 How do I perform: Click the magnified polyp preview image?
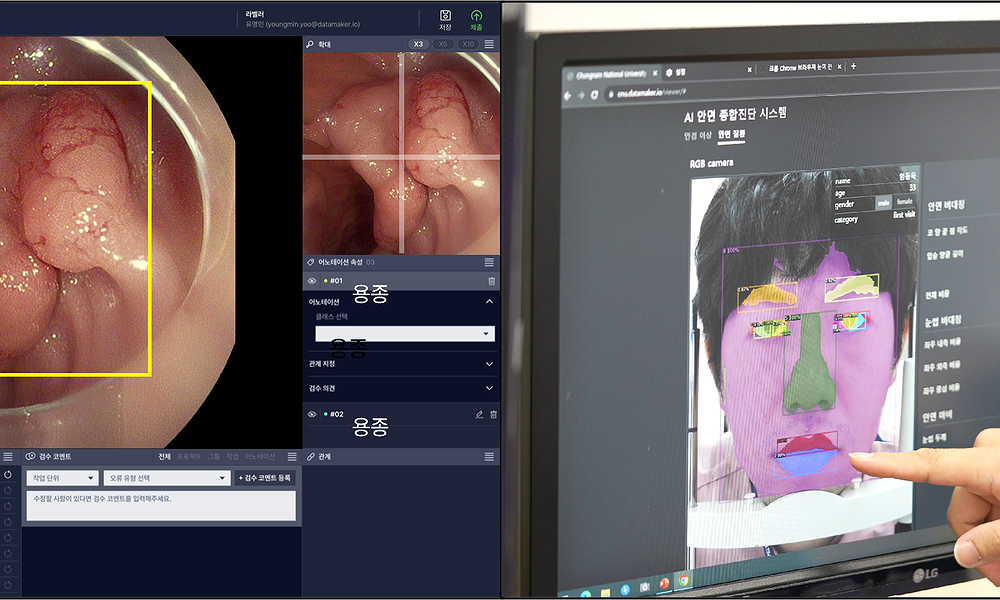[401, 153]
